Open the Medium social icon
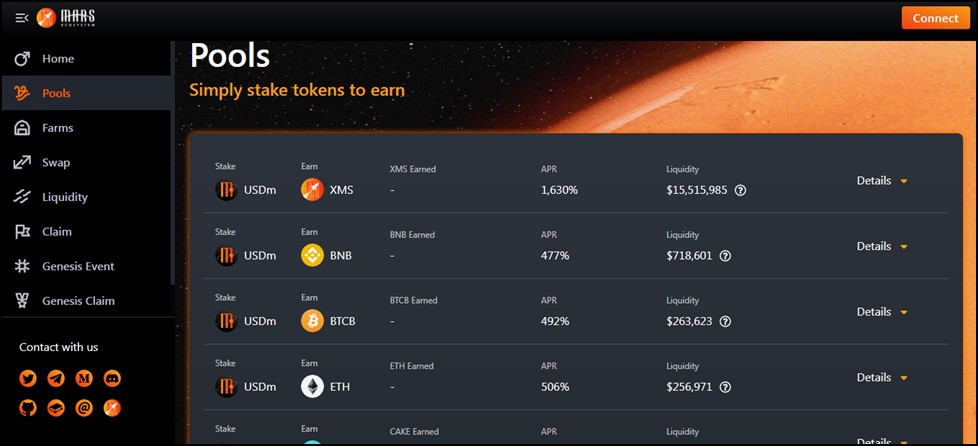Viewport: 978px width, 446px height. pyautogui.click(x=84, y=378)
